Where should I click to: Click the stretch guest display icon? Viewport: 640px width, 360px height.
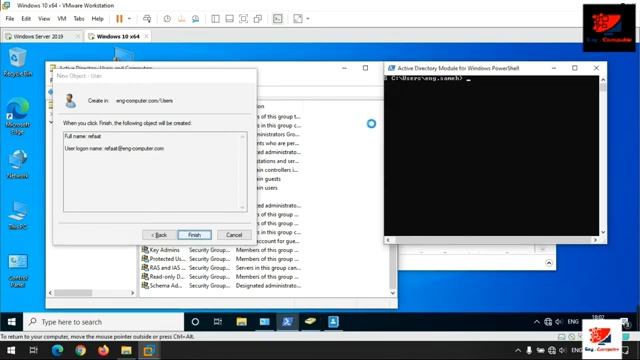click(298, 19)
